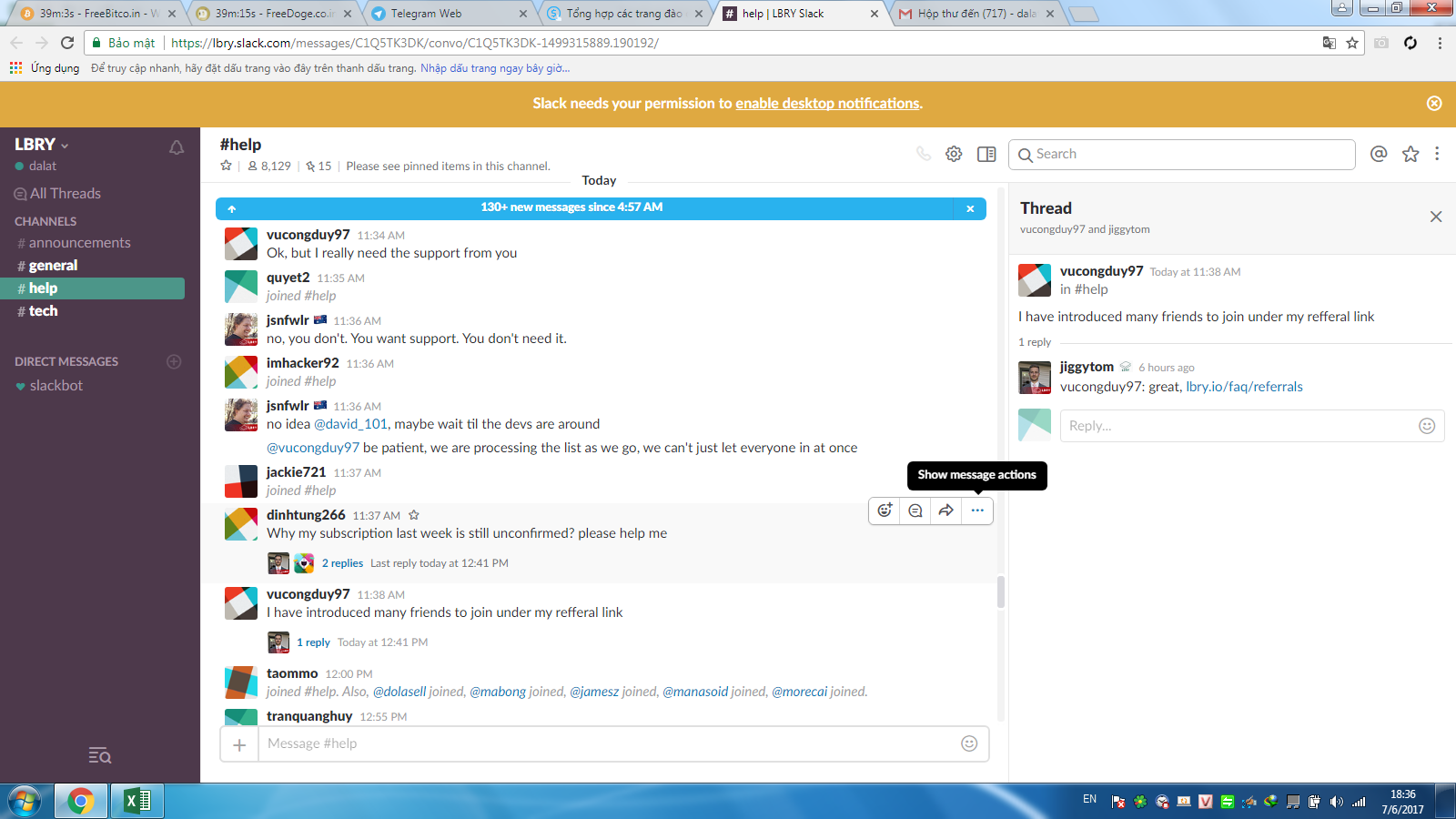
Task: Open Windows Start menu
Action: point(25,801)
